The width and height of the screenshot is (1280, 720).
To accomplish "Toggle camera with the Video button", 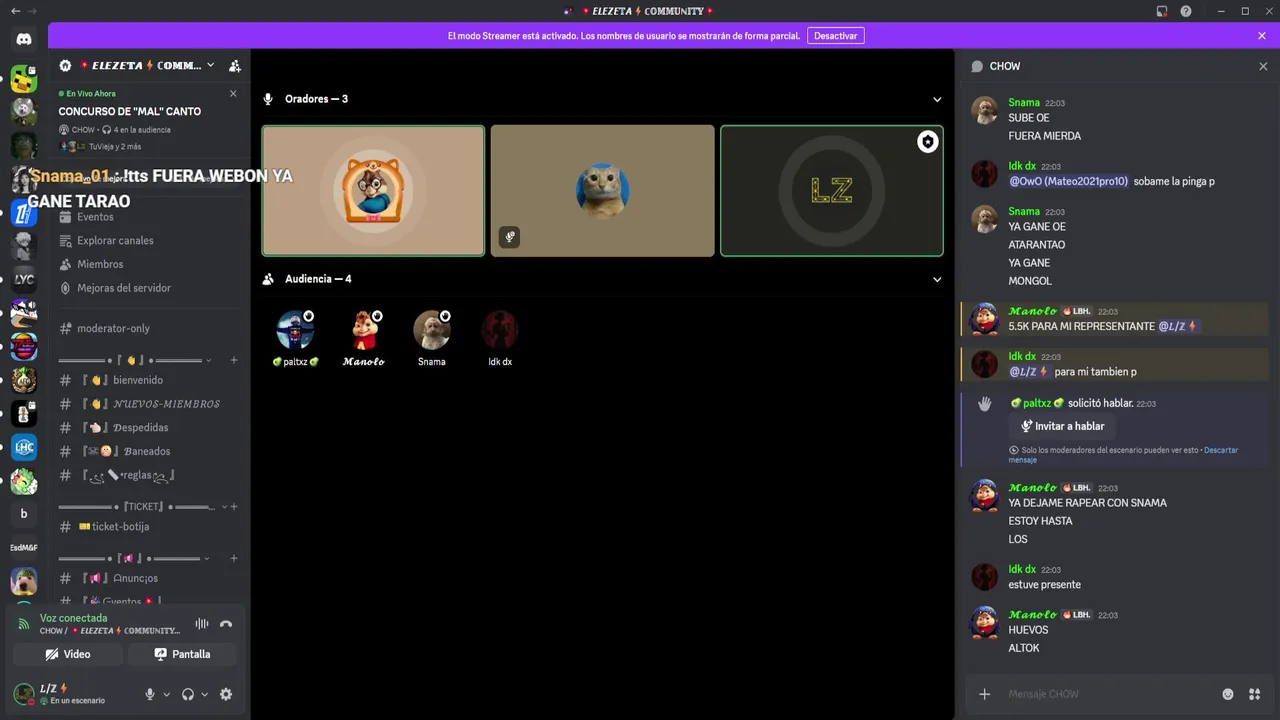I will coord(68,654).
